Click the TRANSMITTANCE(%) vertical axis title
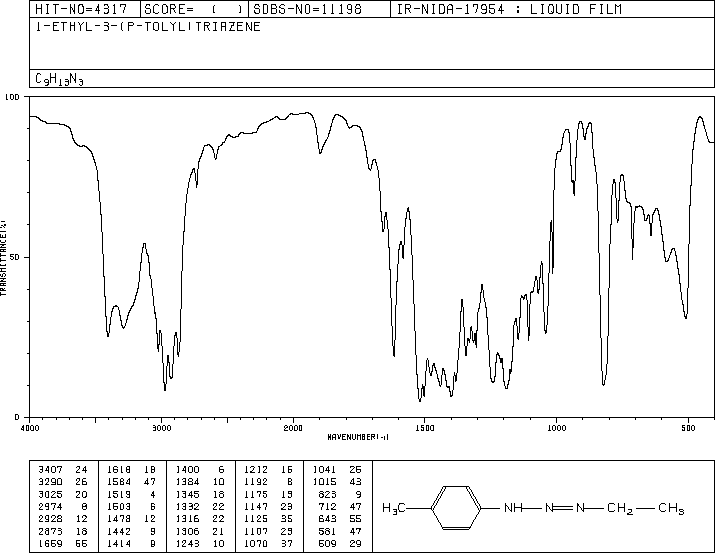This screenshot has width=715, height=553. click(x=3, y=258)
